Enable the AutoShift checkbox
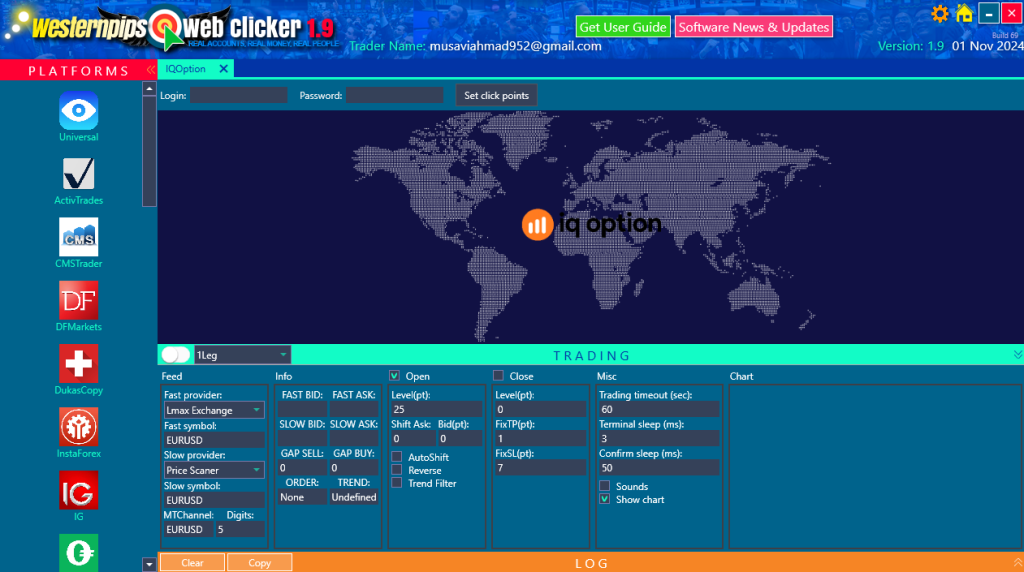This screenshot has width=1024, height=572. [x=396, y=456]
